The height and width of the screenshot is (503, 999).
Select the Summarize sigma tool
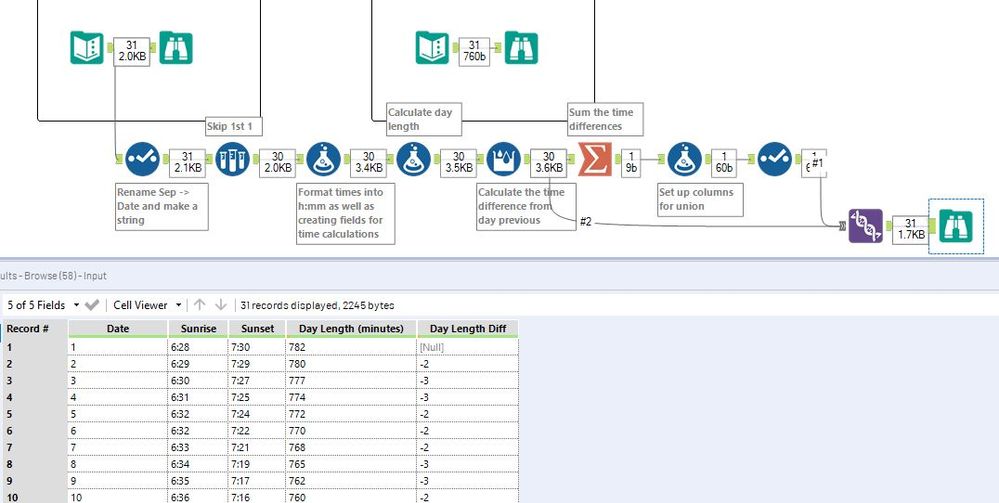(594, 159)
